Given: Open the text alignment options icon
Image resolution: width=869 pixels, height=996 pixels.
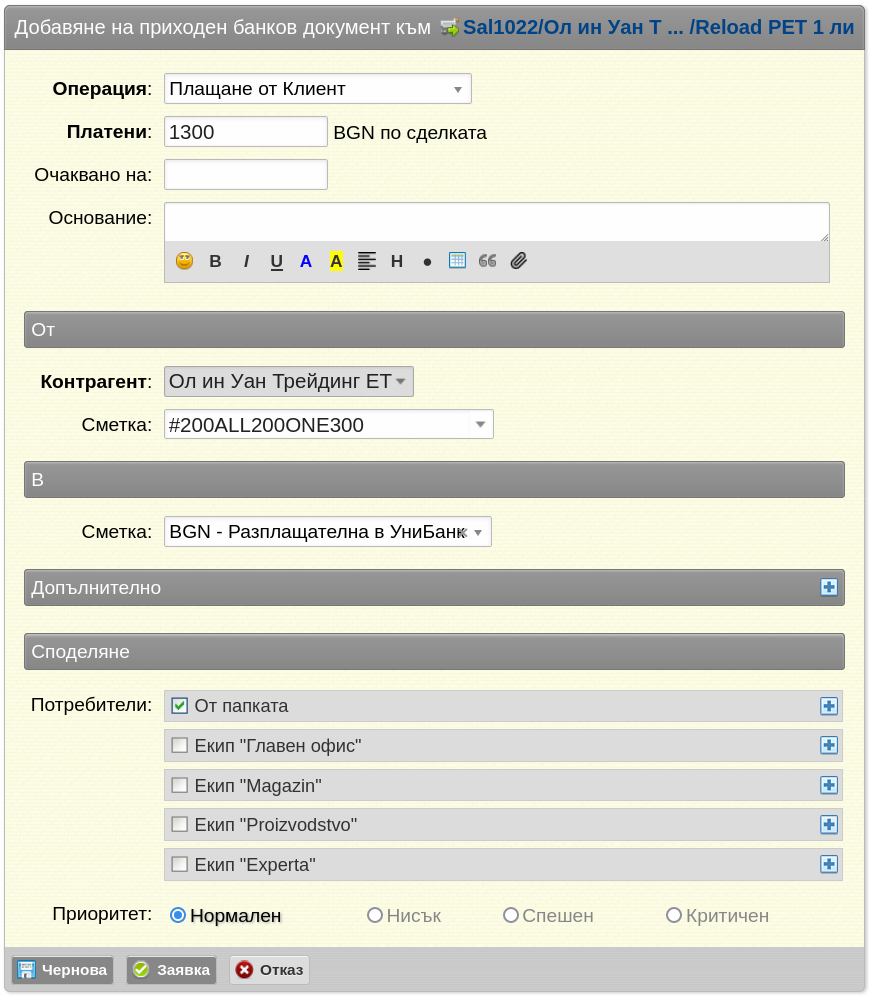Looking at the screenshot, I should point(367,261).
